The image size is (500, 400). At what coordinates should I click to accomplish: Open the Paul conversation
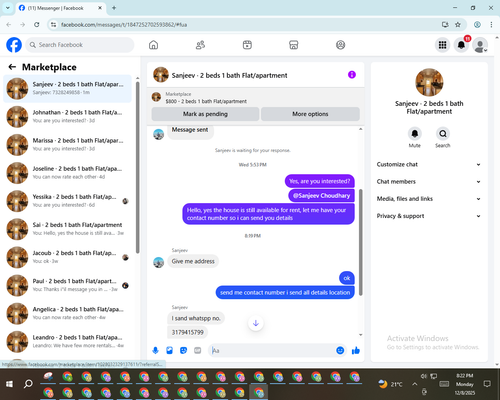(x=67, y=285)
